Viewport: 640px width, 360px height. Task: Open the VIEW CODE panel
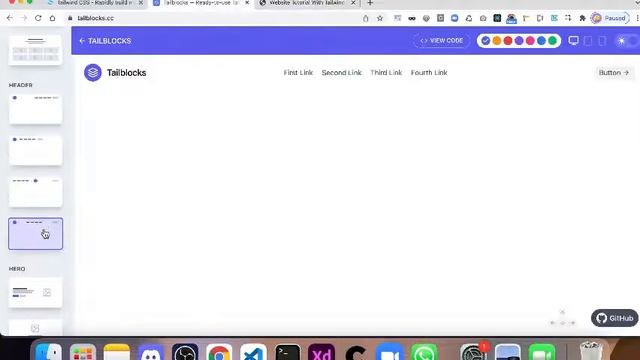click(442, 41)
